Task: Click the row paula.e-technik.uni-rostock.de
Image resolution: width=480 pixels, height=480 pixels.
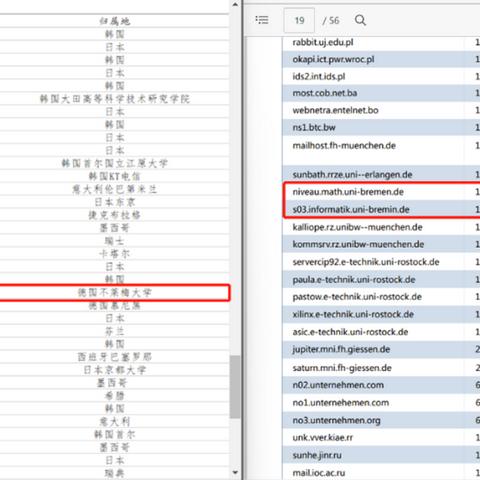Action: [x=381, y=279]
